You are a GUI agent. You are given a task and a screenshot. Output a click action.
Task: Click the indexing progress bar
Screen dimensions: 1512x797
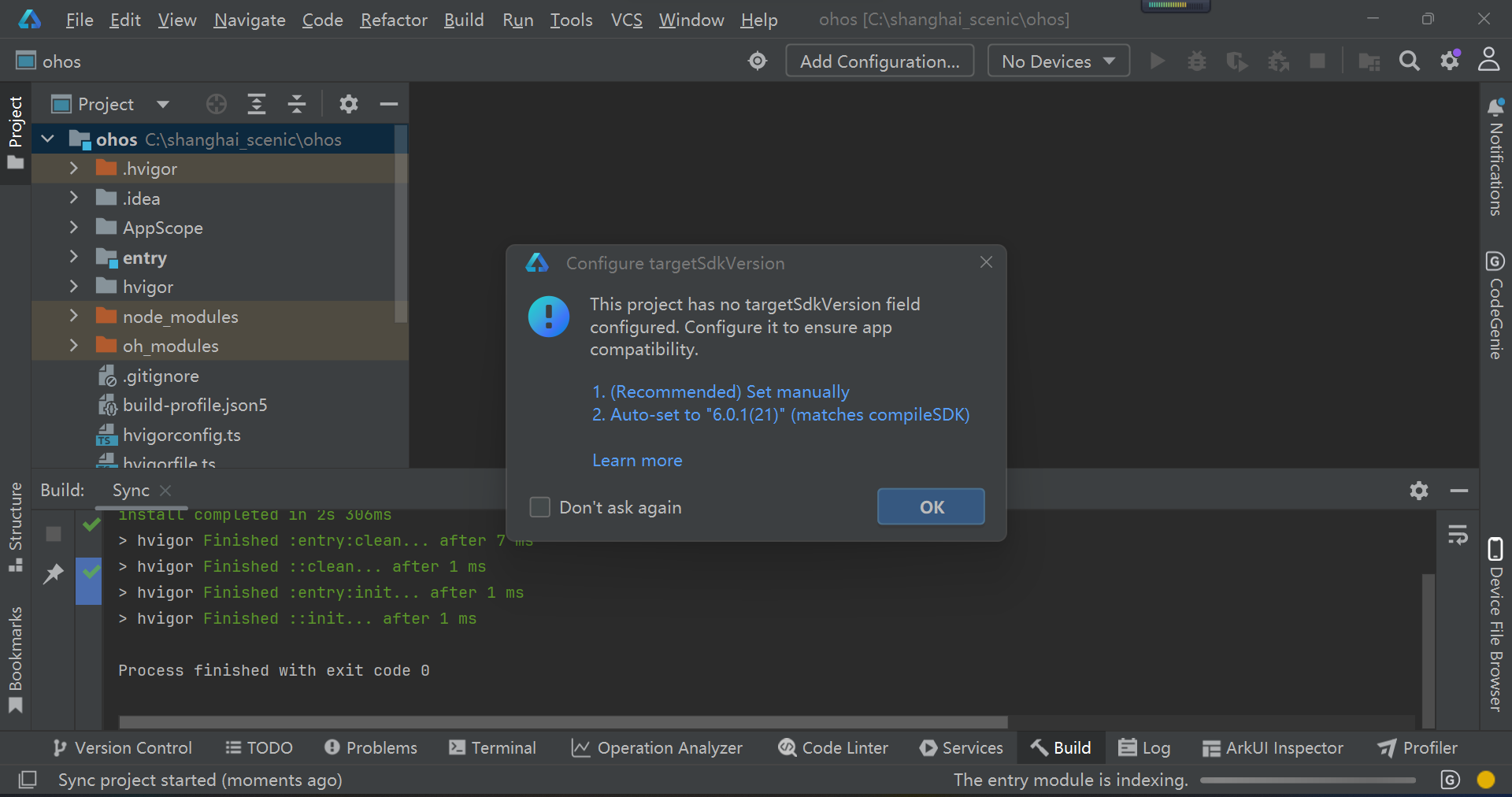[x=1308, y=780]
